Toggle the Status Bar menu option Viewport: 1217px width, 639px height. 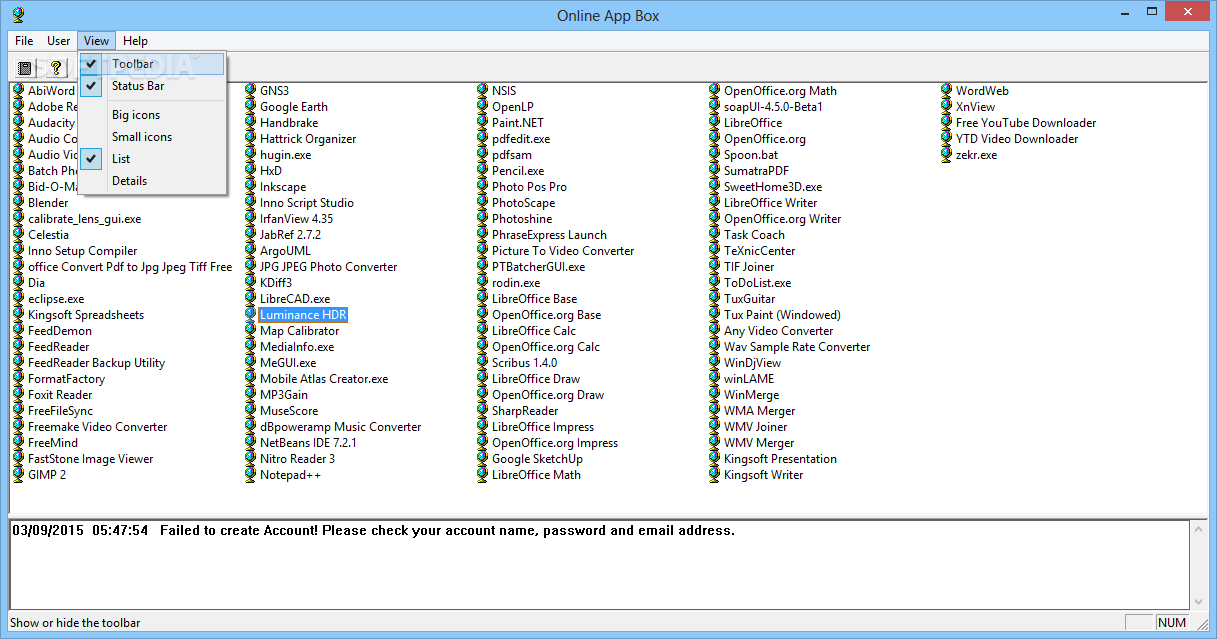[x=153, y=86]
